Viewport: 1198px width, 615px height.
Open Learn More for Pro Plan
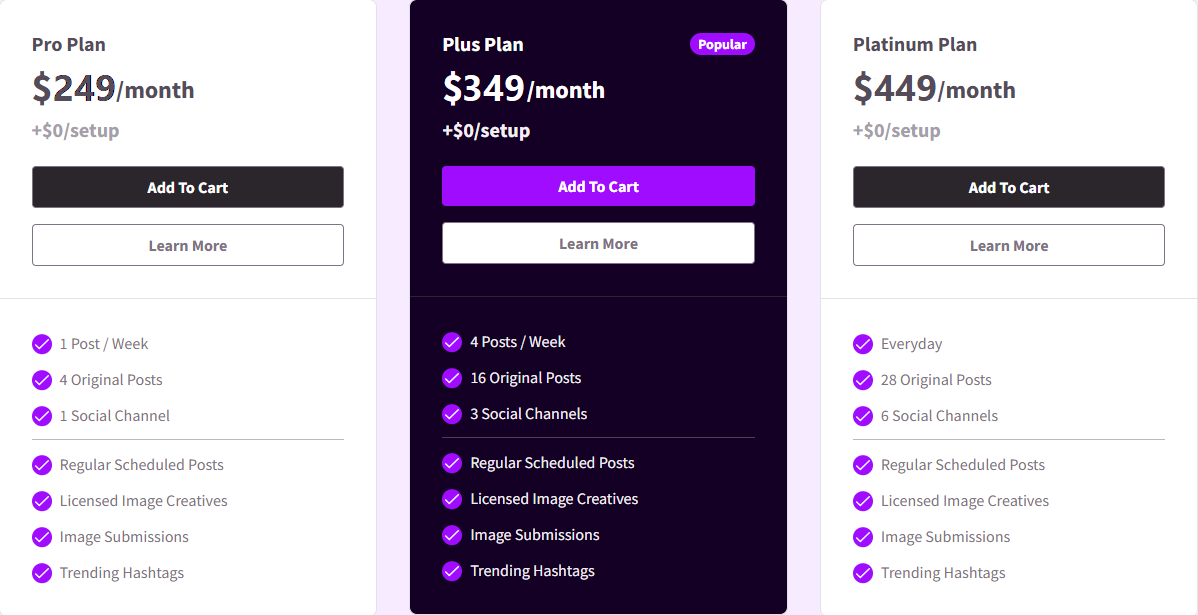click(188, 245)
